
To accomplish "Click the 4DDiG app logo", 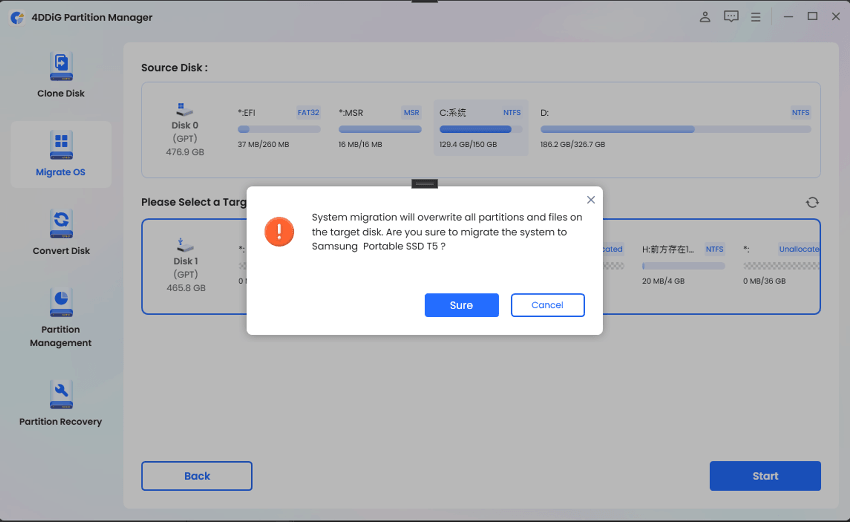I will pyautogui.click(x=17, y=17).
